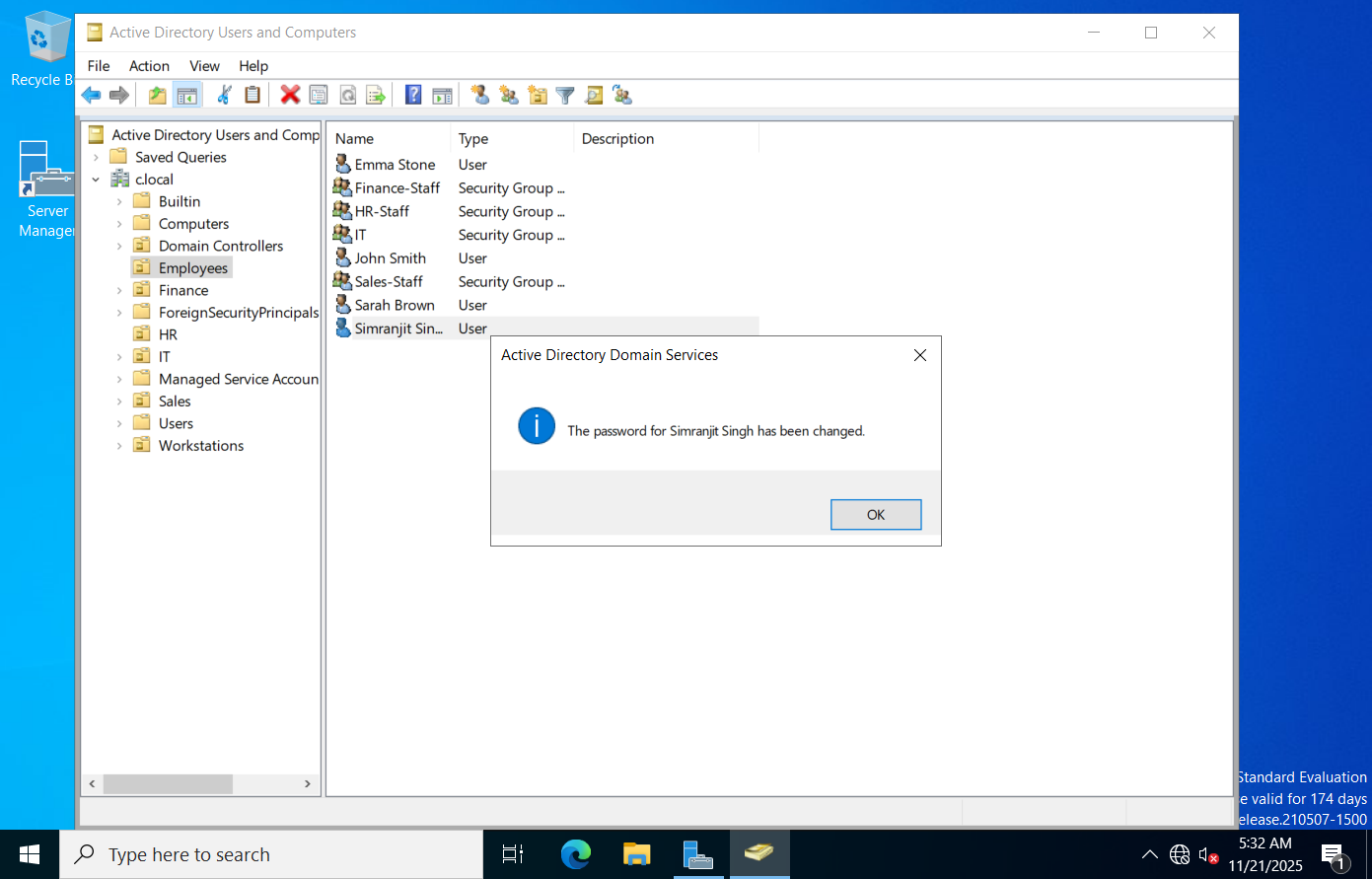Open File Explorer from the taskbar
Viewport: 1372px width, 879px height.
click(x=637, y=854)
